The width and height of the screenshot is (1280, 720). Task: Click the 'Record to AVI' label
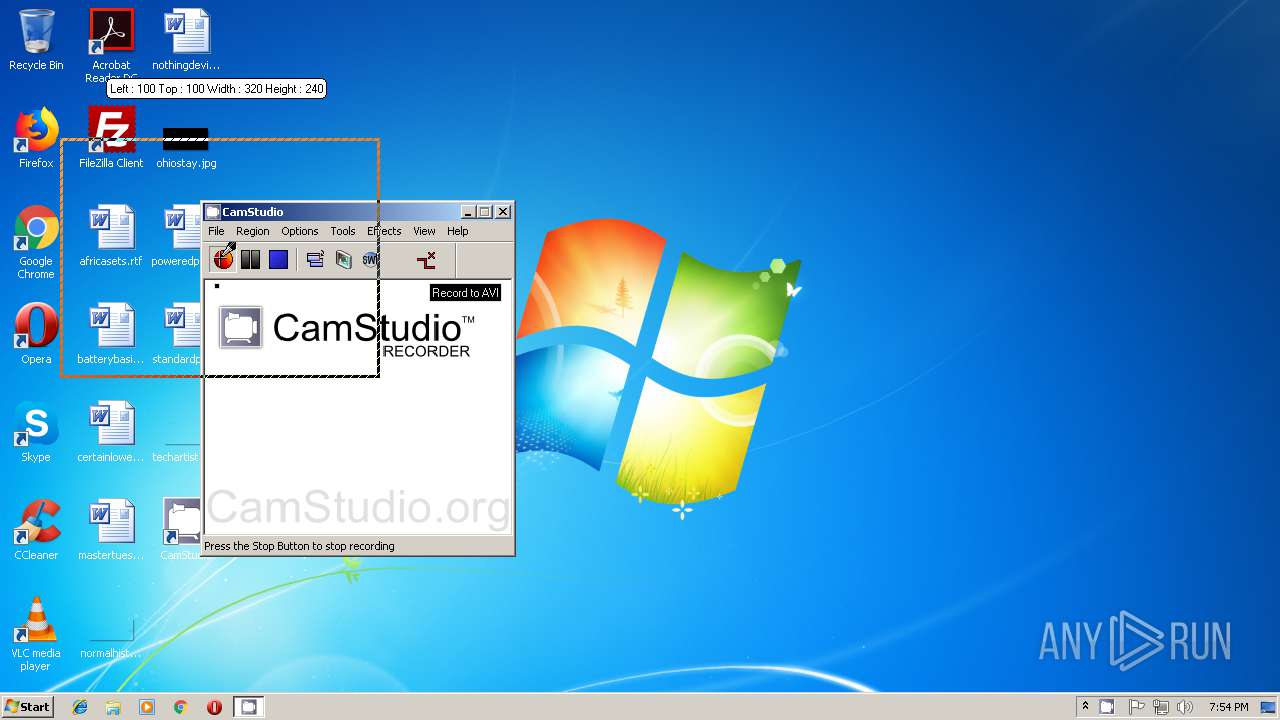465,293
